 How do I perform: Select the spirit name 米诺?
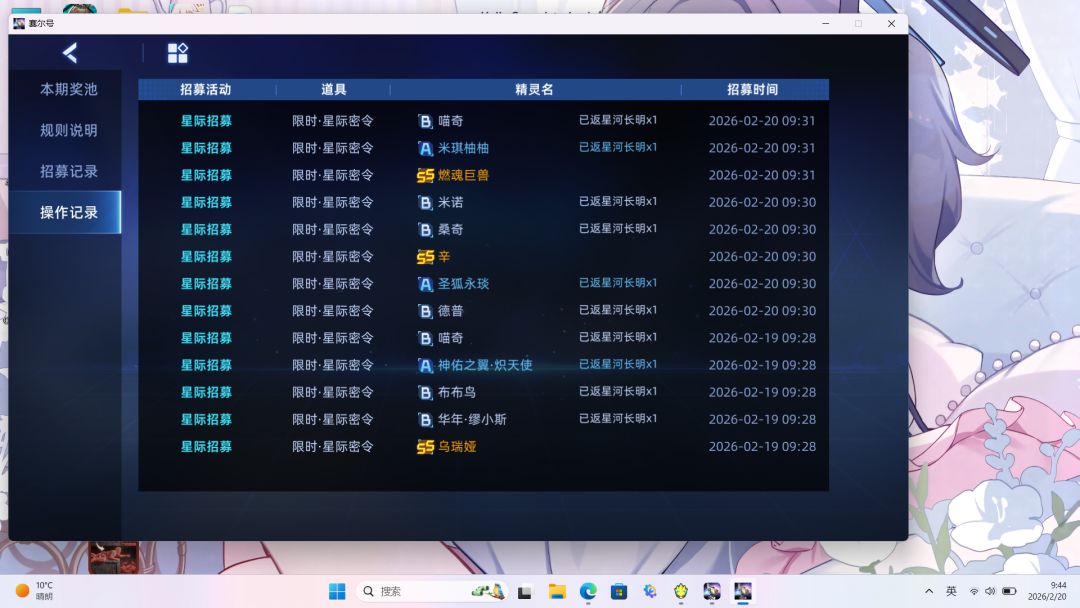pyautogui.click(x=450, y=202)
